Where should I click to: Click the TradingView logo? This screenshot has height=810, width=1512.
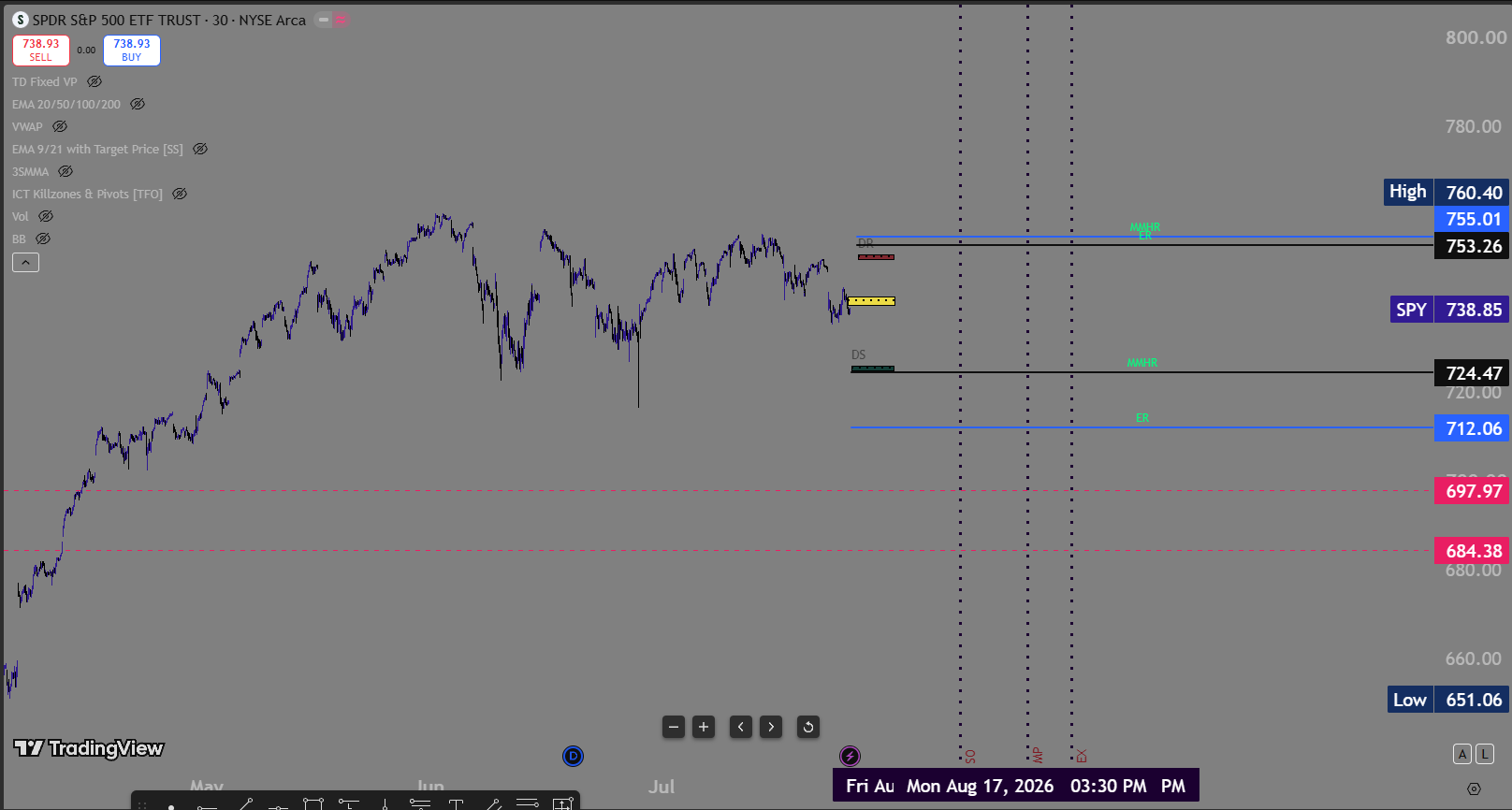pos(89,748)
